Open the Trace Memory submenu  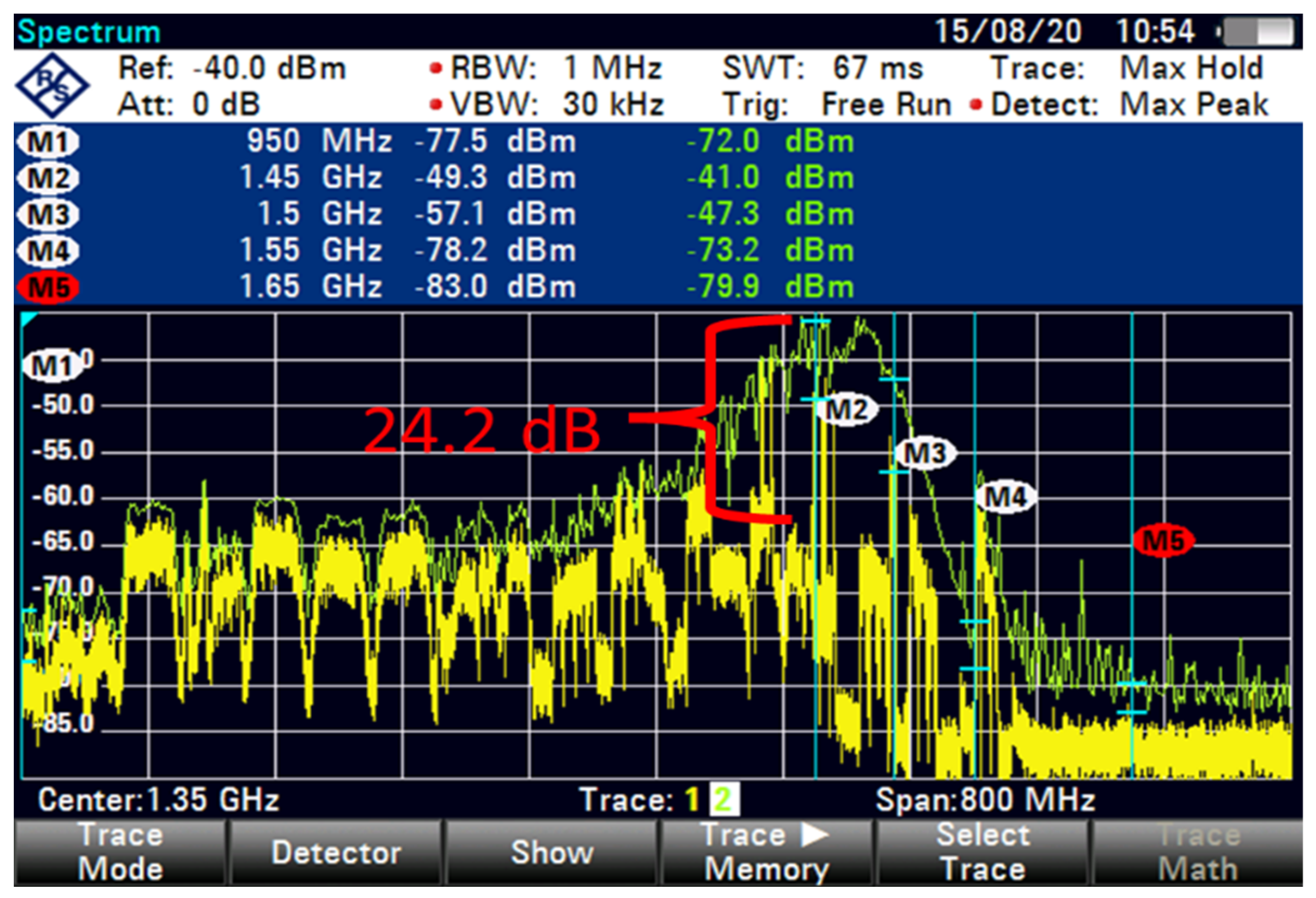click(767, 852)
